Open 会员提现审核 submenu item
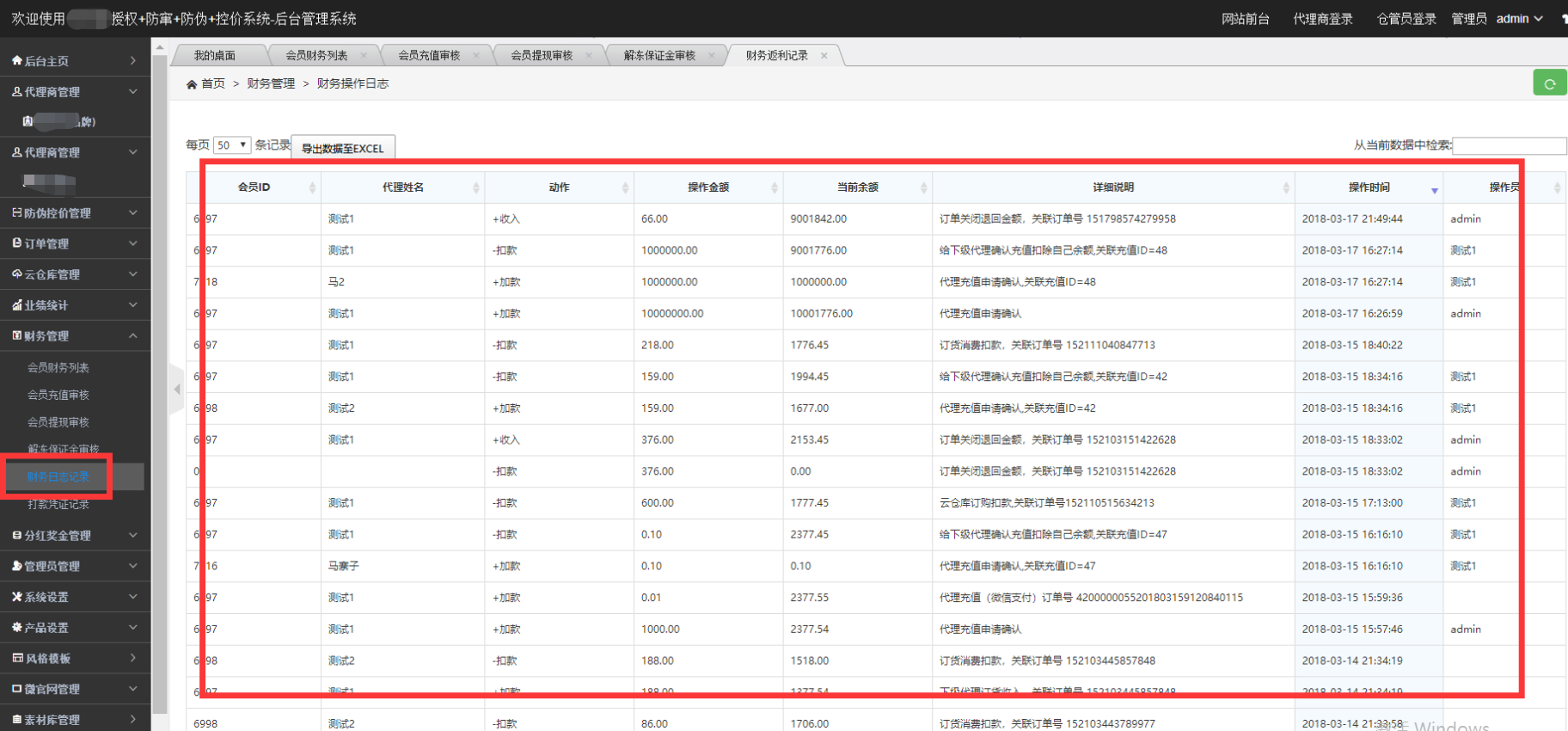 [58, 423]
